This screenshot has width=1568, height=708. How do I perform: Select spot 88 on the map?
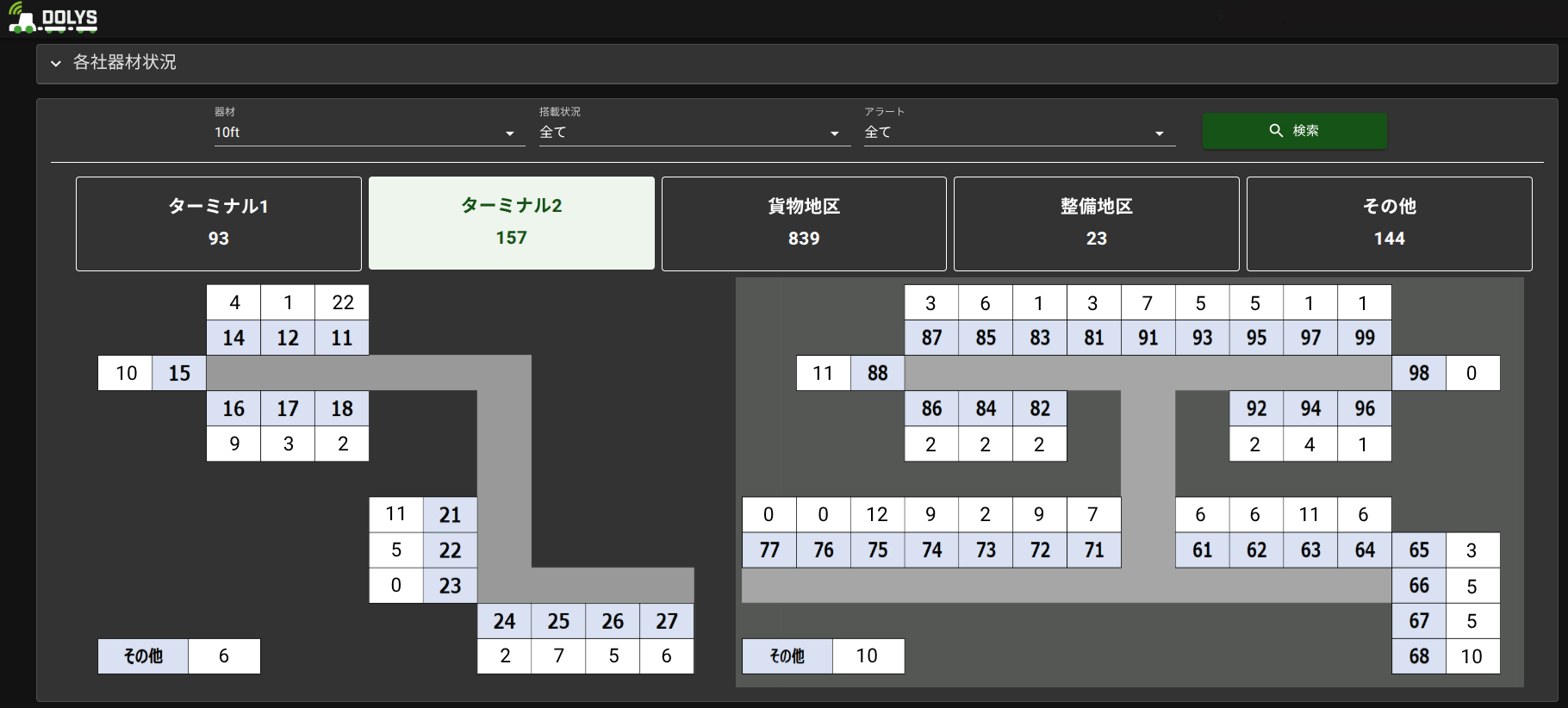coord(877,373)
